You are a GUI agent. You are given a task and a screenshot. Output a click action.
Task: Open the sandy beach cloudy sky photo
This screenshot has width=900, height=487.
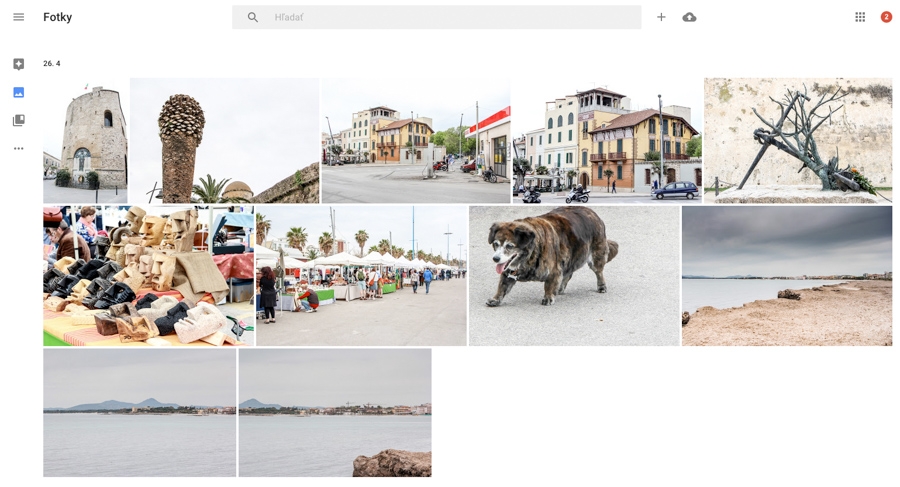point(787,276)
